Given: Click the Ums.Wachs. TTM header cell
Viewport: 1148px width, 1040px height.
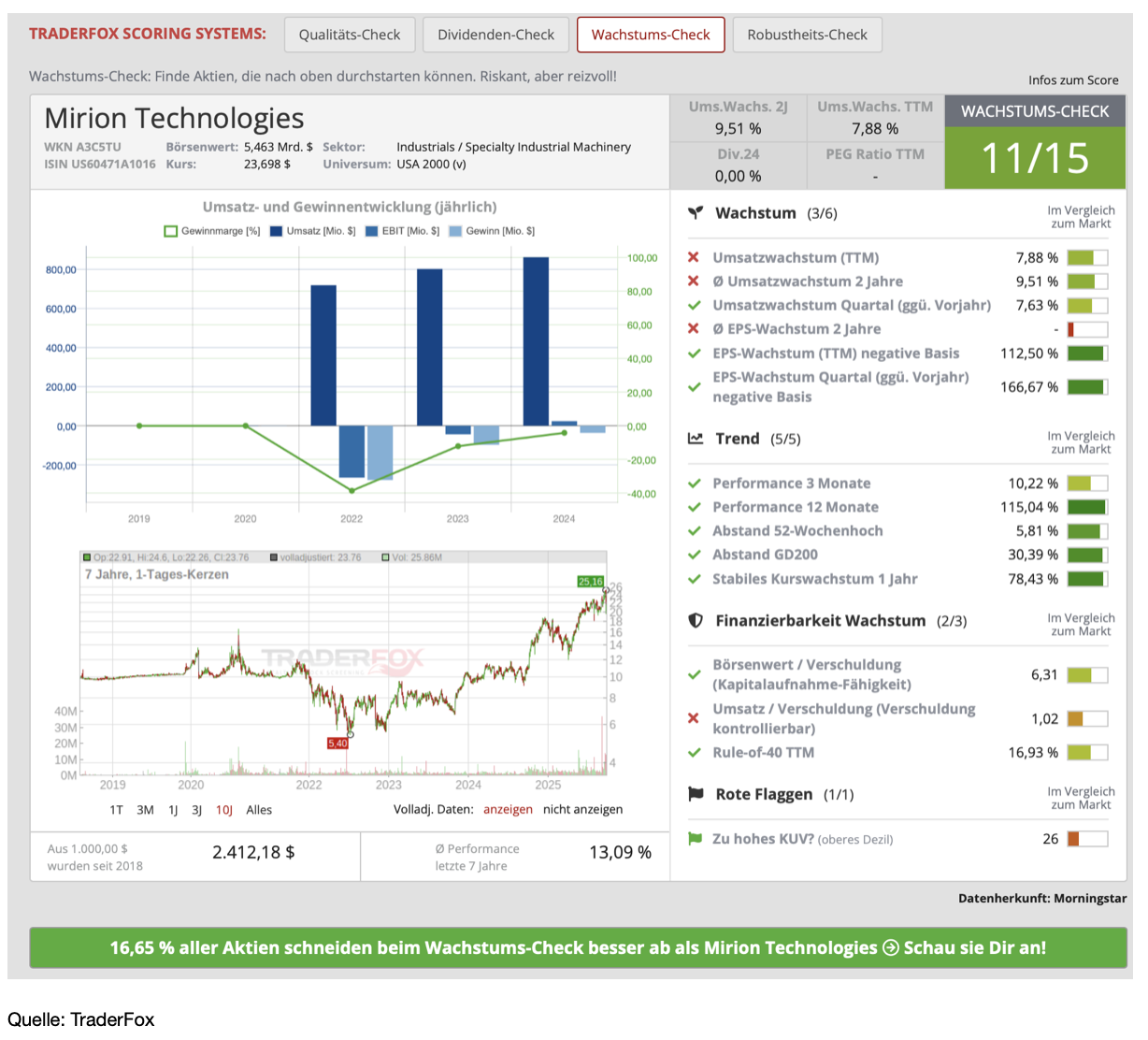Looking at the screenshot, I should [875, 107].
